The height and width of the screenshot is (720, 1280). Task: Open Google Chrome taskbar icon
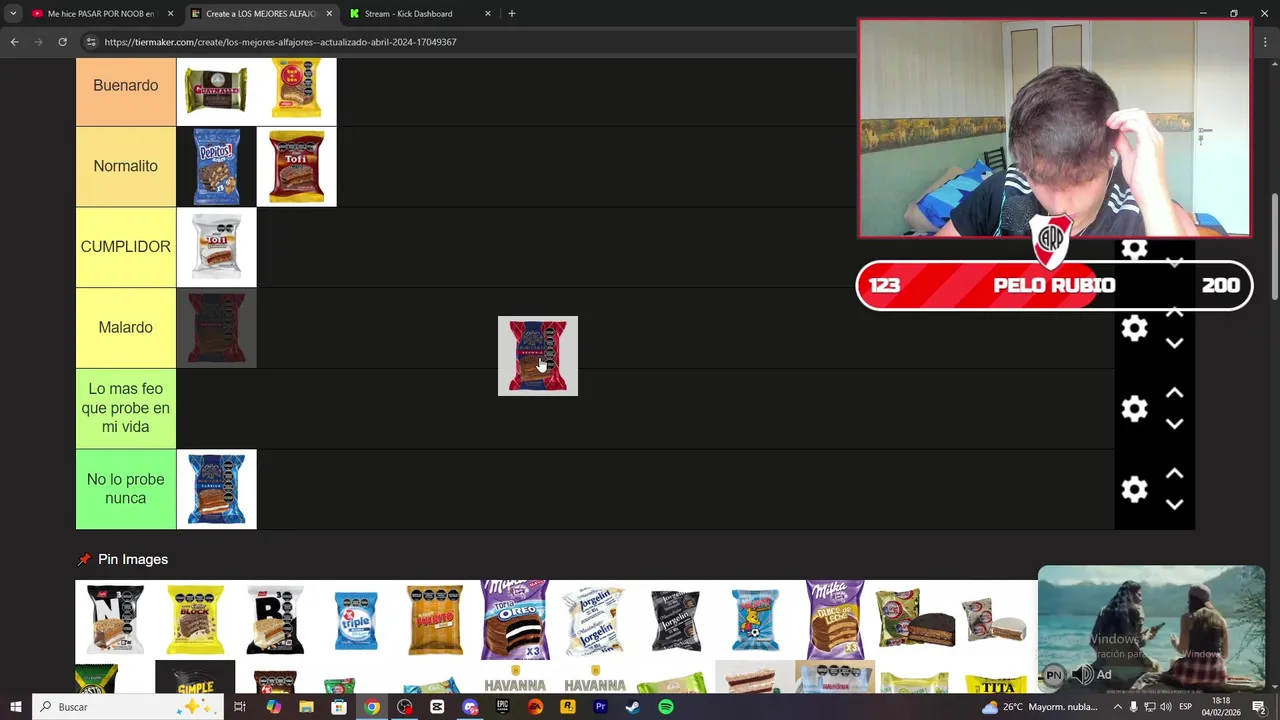372,707
